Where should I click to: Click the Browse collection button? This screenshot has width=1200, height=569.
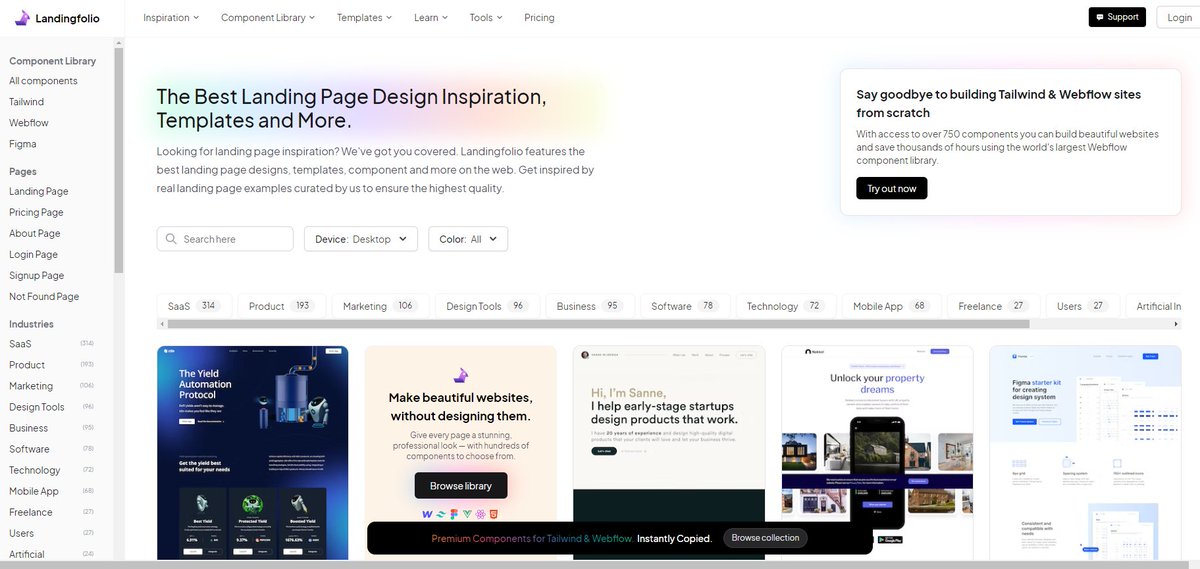tap(766, 538)
